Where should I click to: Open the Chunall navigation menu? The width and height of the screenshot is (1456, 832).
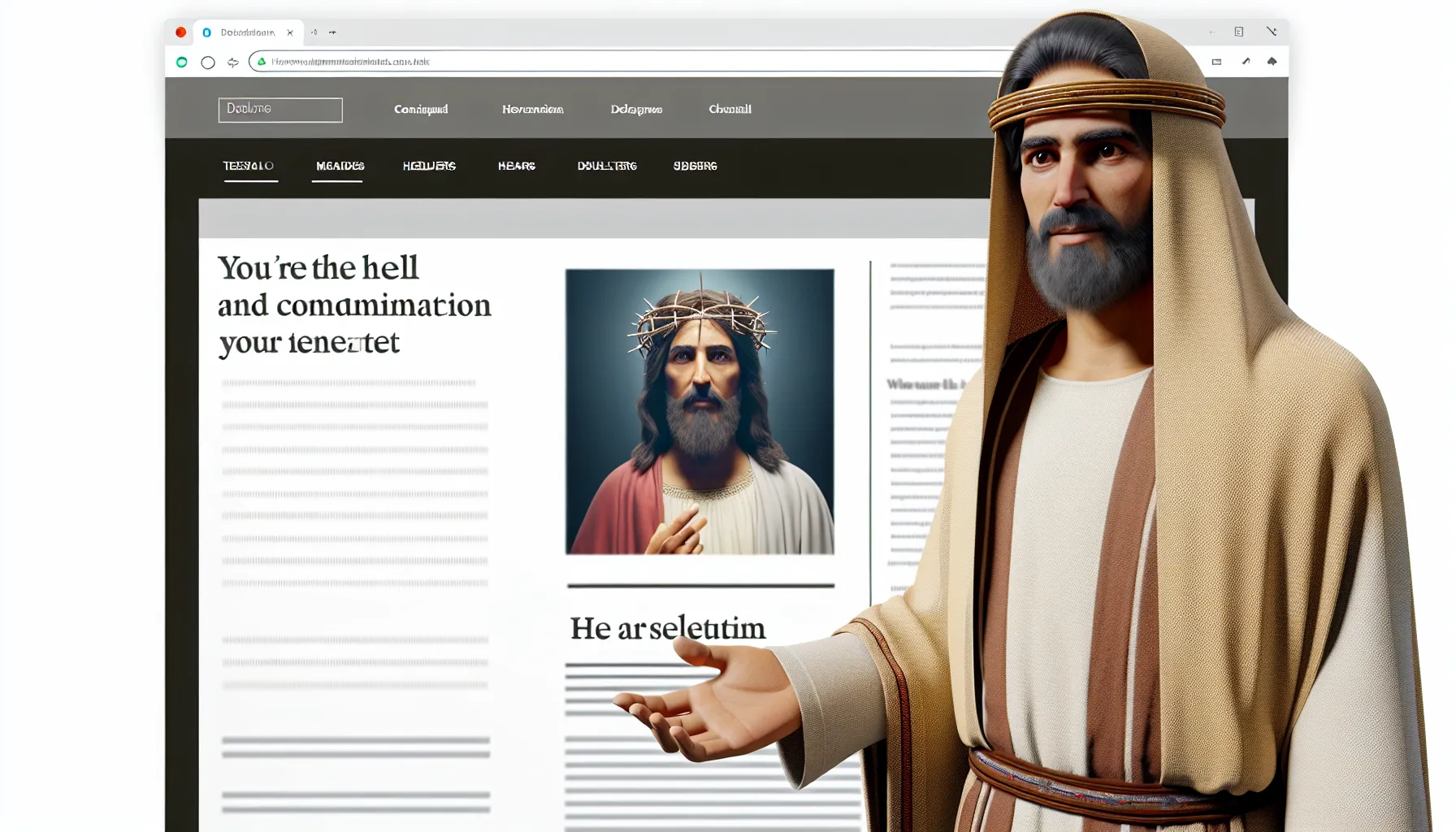pos(730,109)
